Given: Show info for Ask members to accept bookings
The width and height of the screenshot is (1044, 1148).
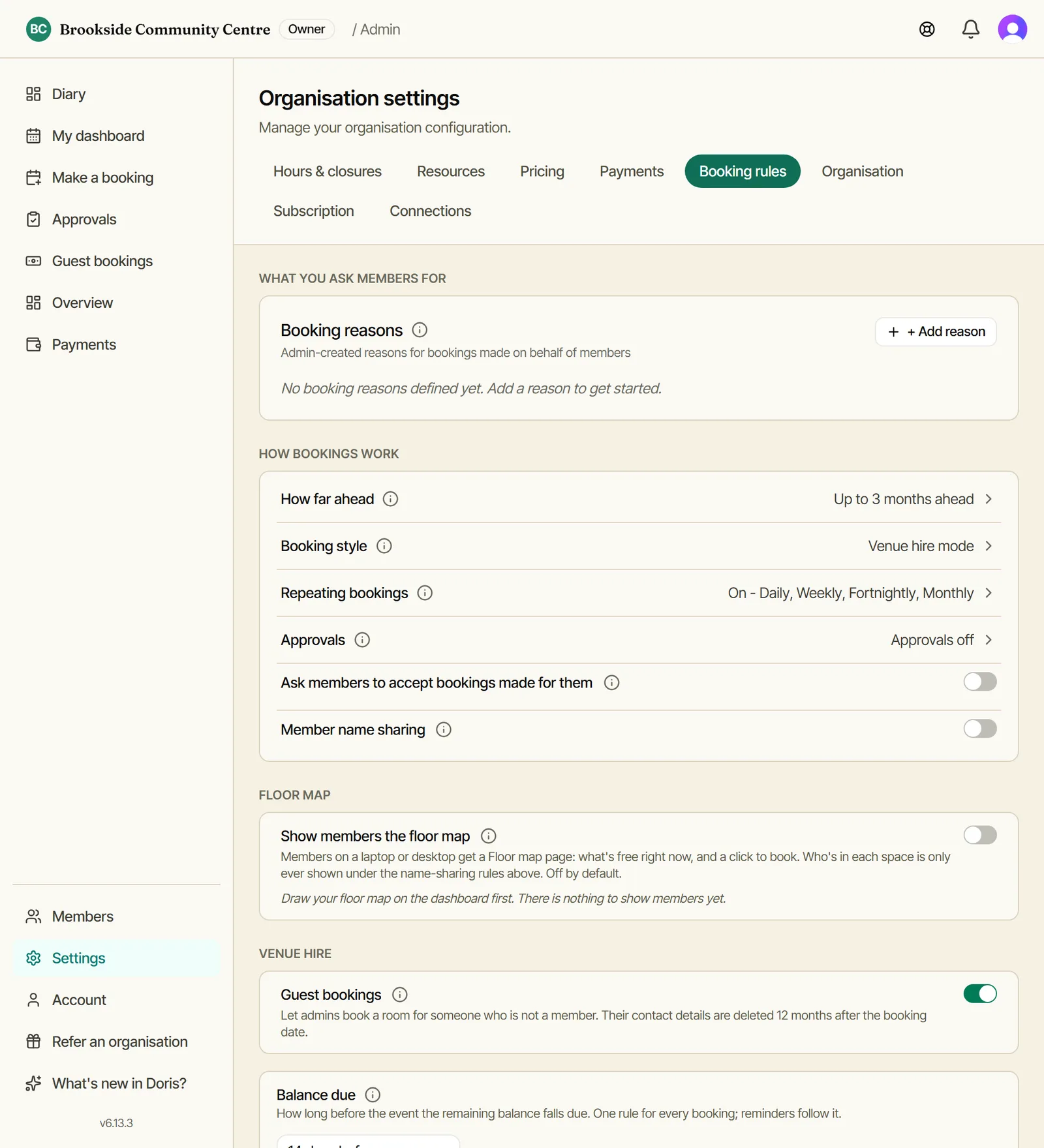Looking at the screenshot, I should tap(611, 683).
